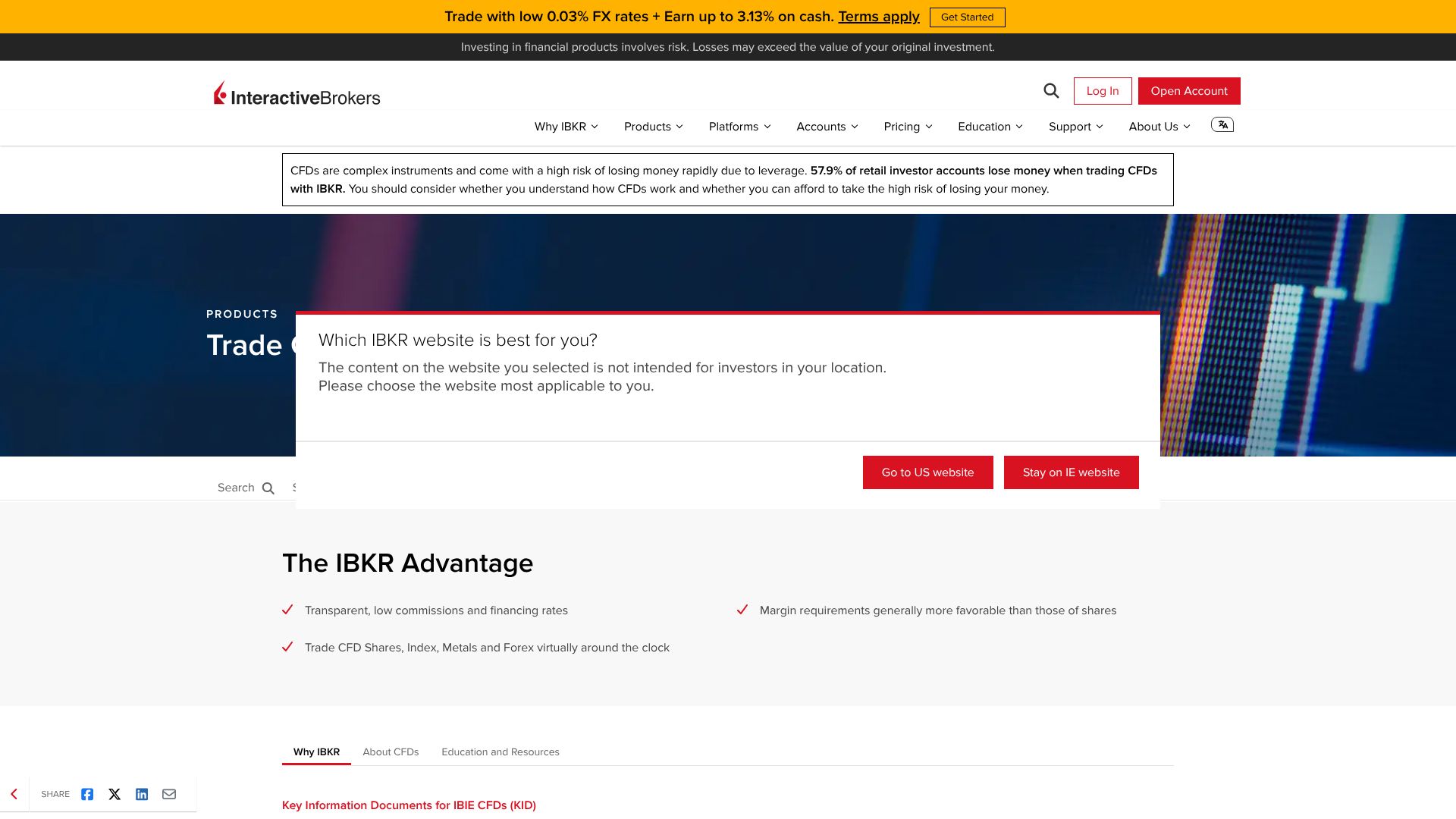The image size is (1456, 819).
Task: Expand the Support menu
Action: [1076, 127]
